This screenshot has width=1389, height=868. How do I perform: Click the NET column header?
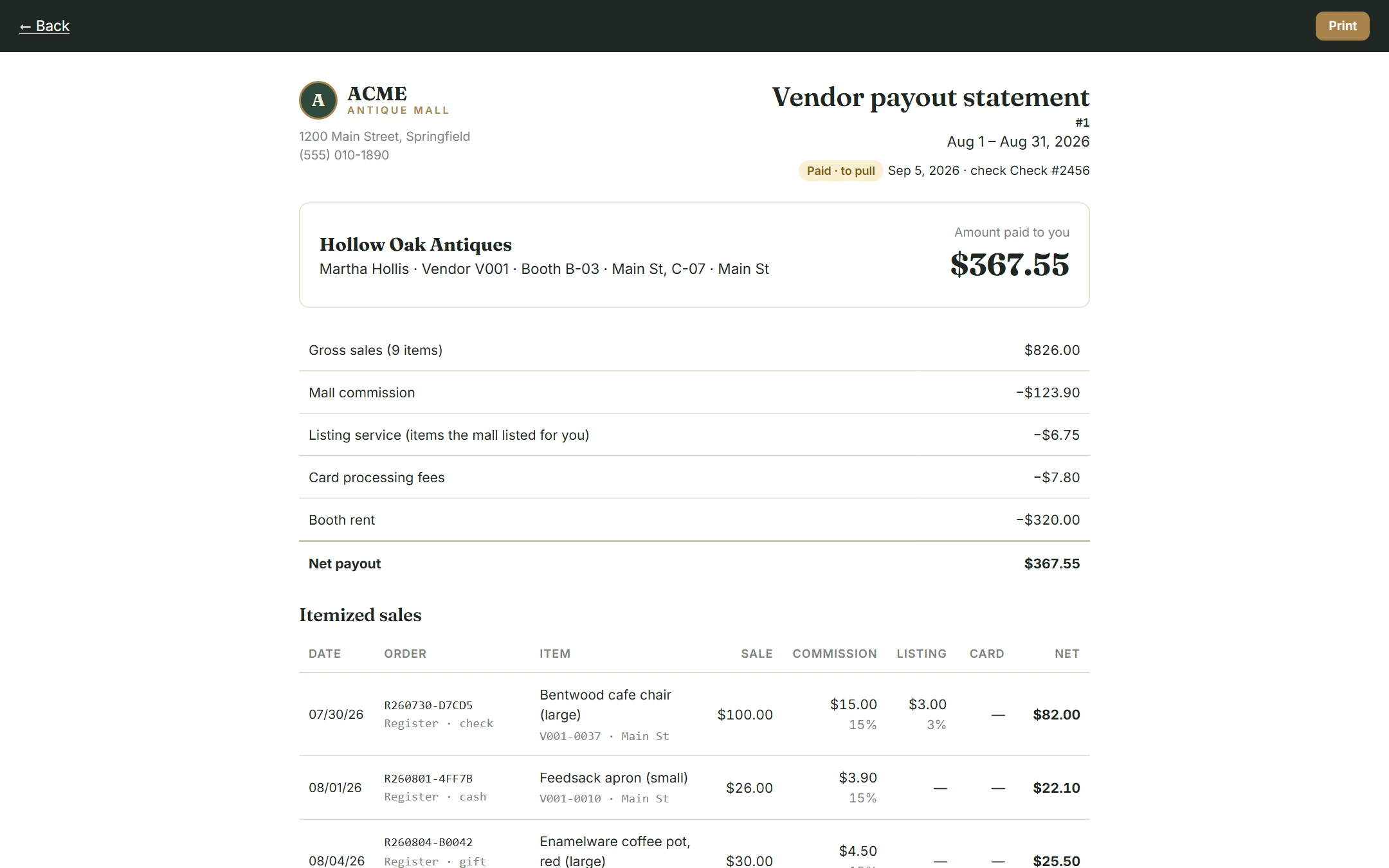[1067, 653]
